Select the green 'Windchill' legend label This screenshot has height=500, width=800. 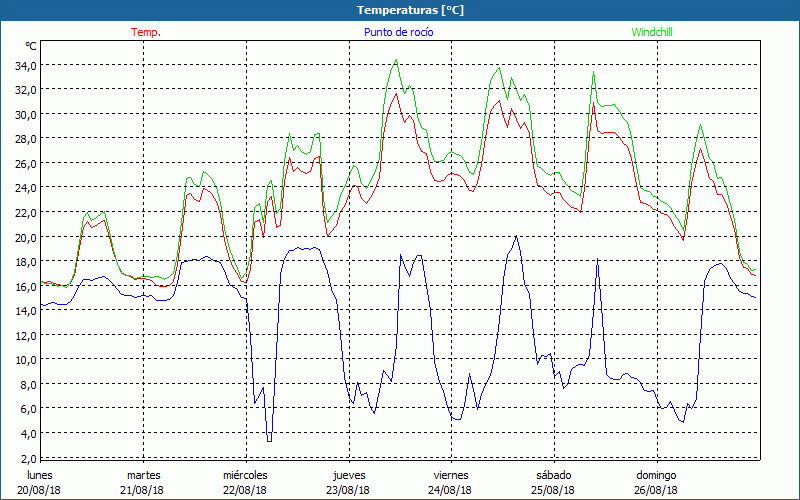652,32
